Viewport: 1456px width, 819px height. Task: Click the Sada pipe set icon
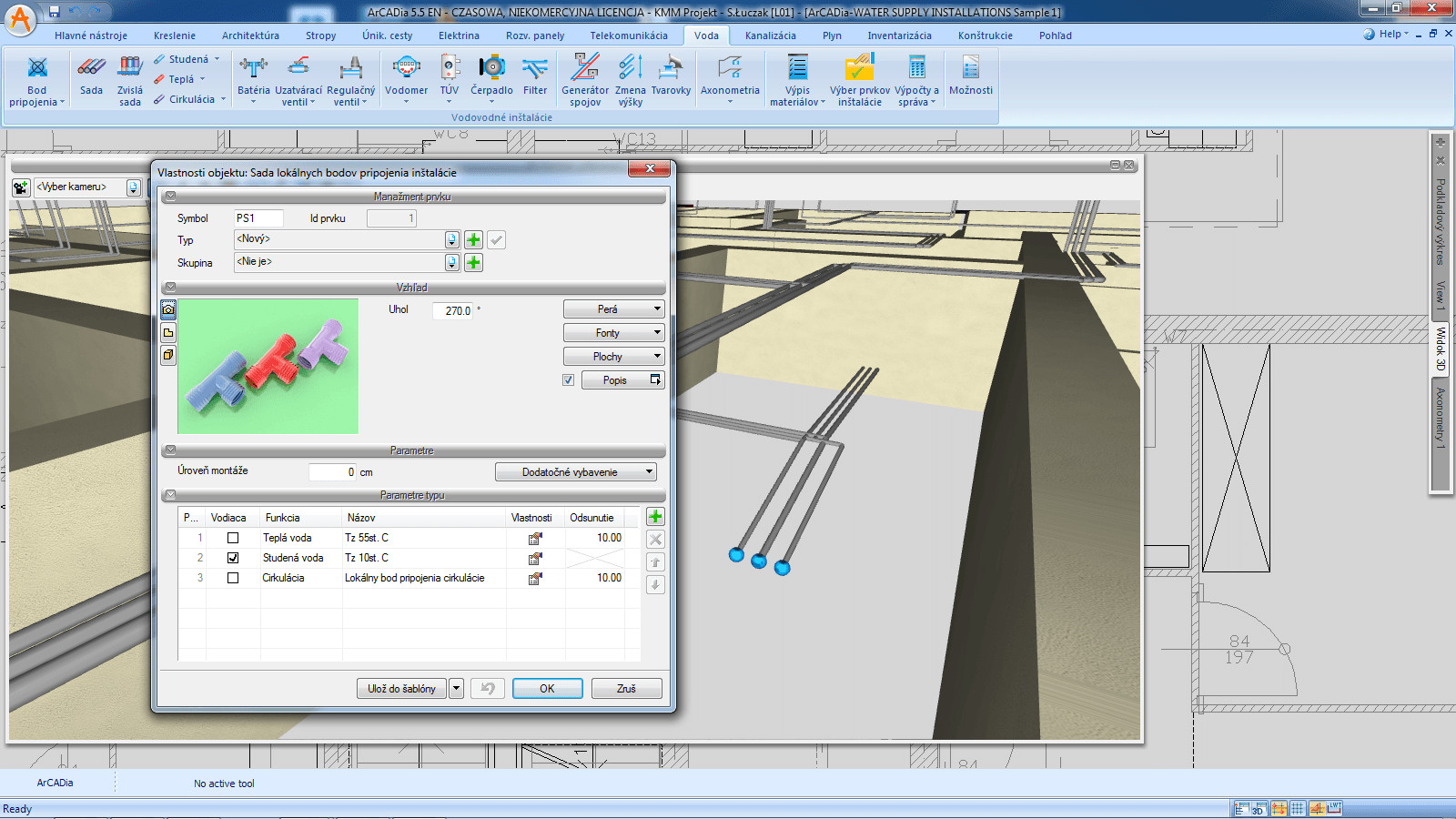(x=91, y=67)
